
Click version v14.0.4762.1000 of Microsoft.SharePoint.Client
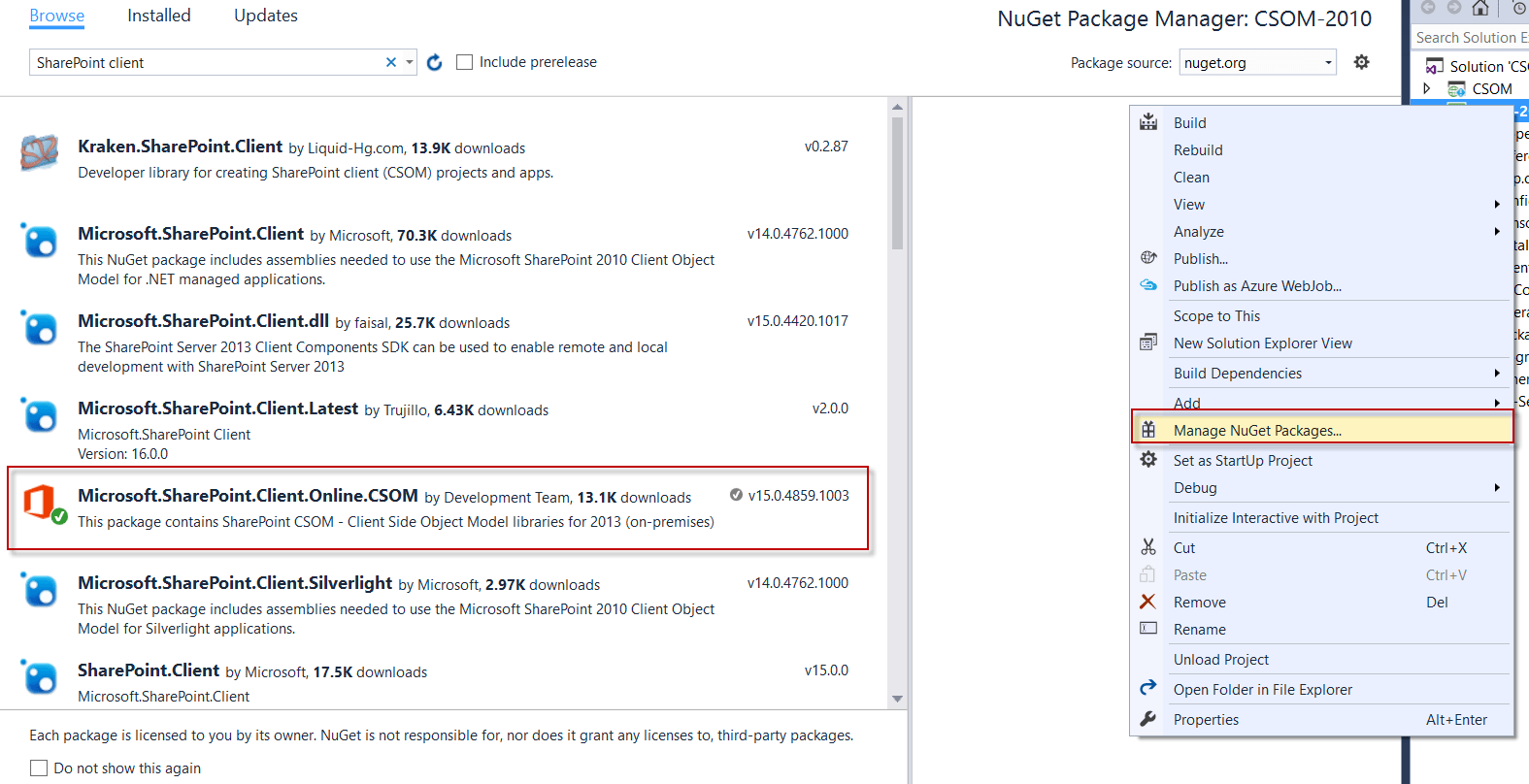pos(798,233)
